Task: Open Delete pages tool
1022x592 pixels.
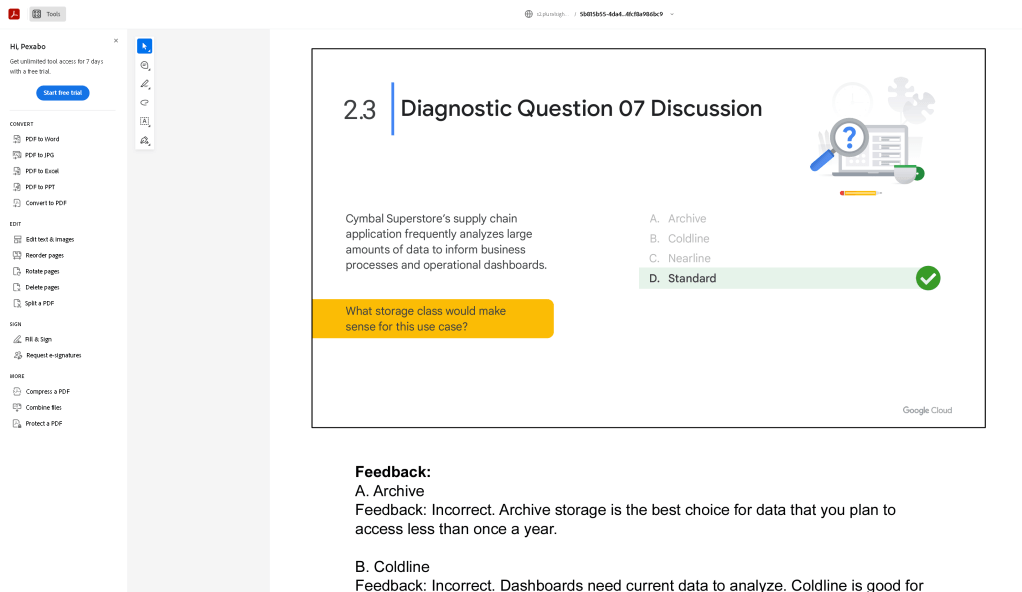Action: pyautogui.click(x=42, y=288)
